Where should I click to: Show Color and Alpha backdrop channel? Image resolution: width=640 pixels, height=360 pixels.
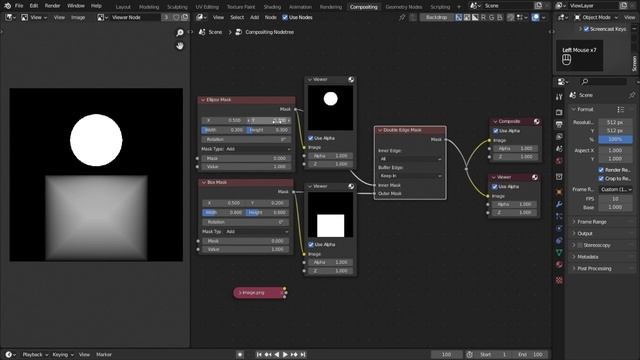459,18
